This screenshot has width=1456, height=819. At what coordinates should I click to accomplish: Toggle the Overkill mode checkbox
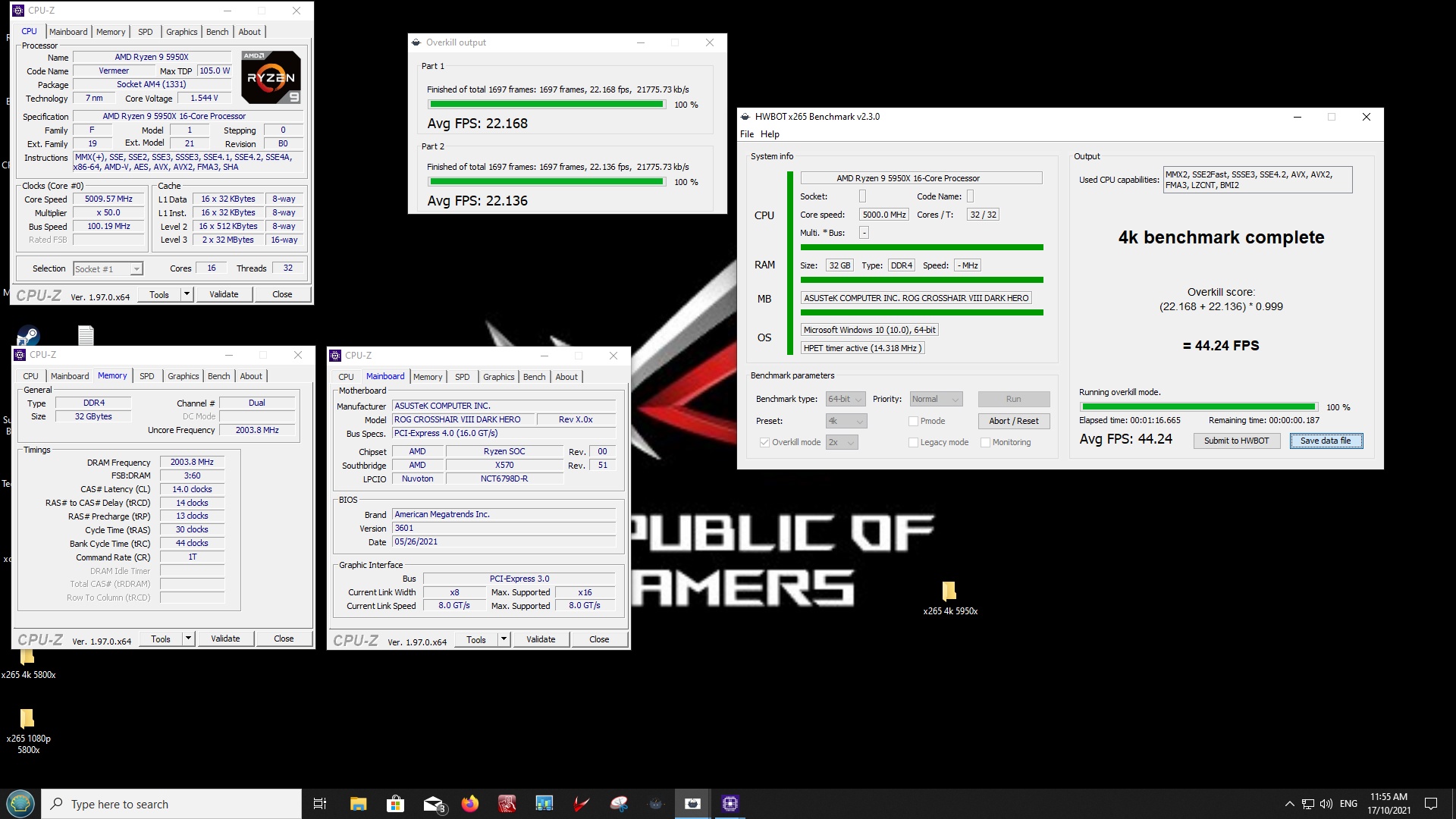pos(764,442)
